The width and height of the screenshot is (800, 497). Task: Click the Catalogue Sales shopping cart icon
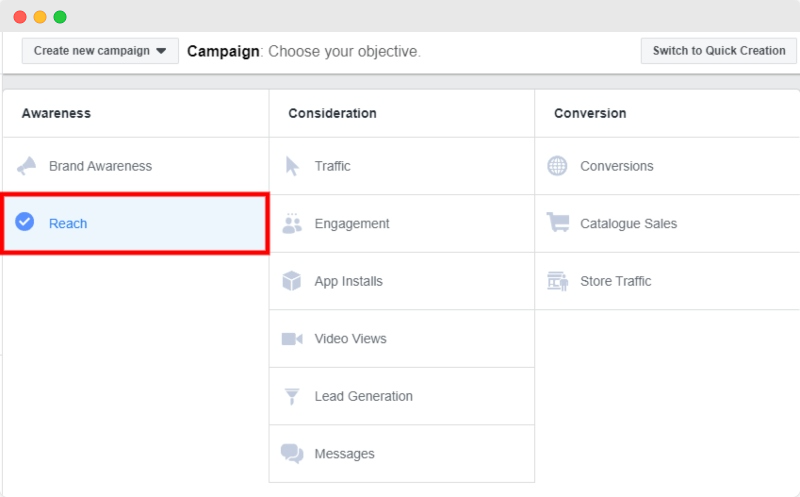click(x=558, y=222)
